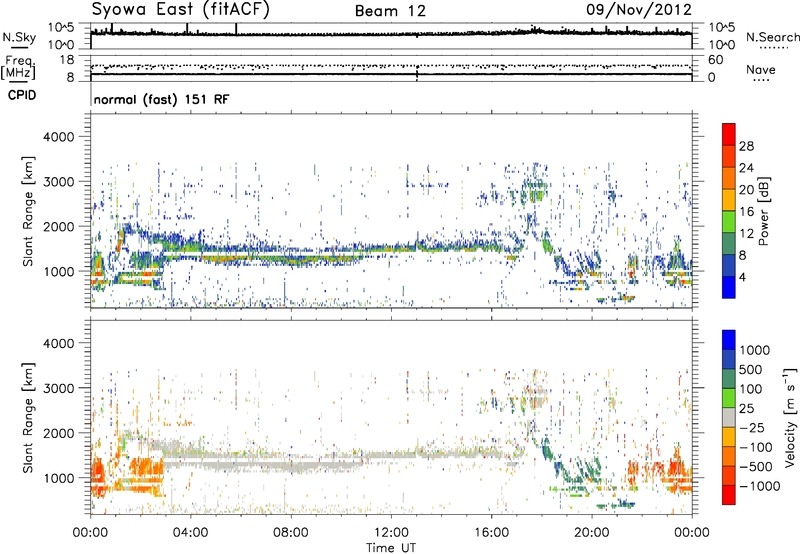Click the red bottom of velocity colorbar
The width and height of the screenshot is (800, 554).
coord(729,495)
